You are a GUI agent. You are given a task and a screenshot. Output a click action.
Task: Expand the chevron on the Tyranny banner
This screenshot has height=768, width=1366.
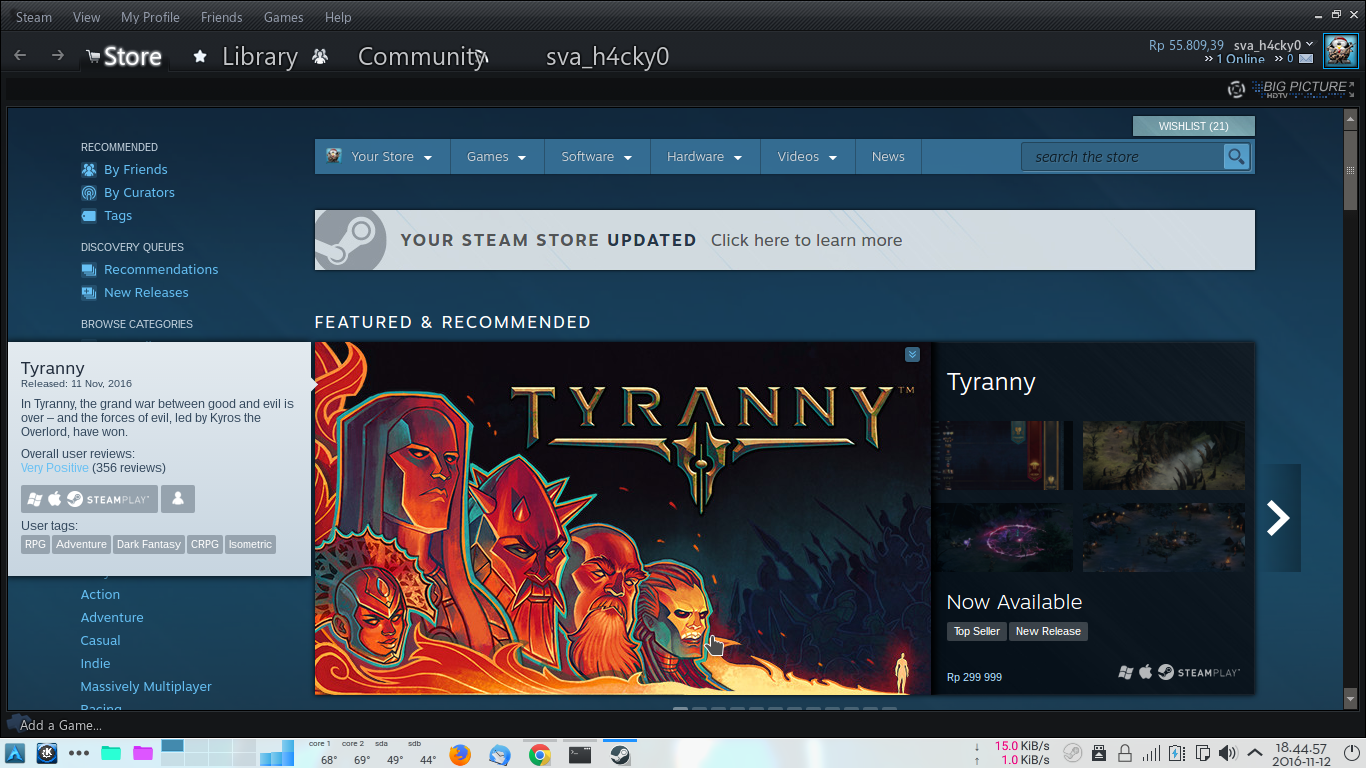(x=911, y=354)
